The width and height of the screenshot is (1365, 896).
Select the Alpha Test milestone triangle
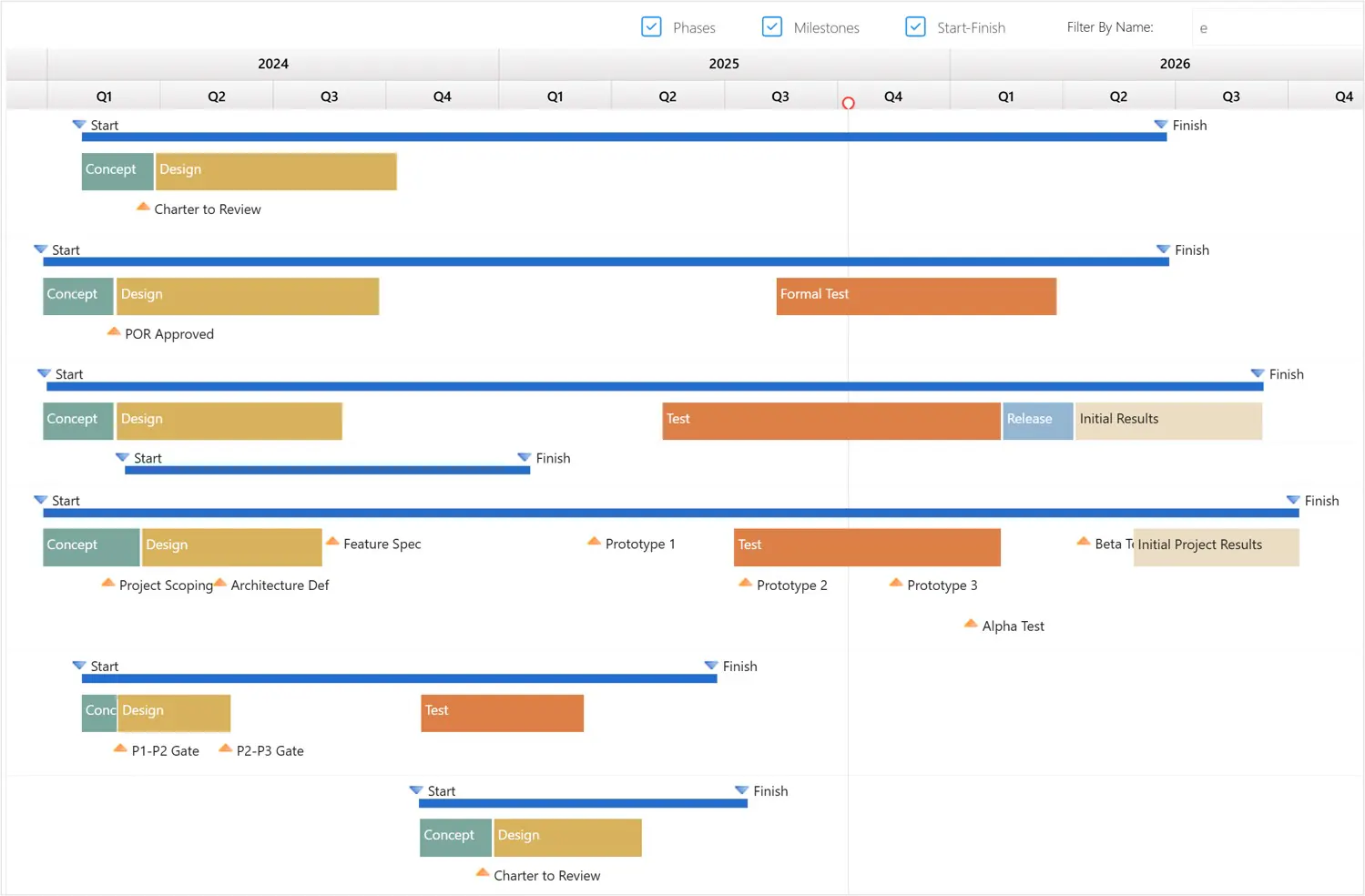(971, 624)
